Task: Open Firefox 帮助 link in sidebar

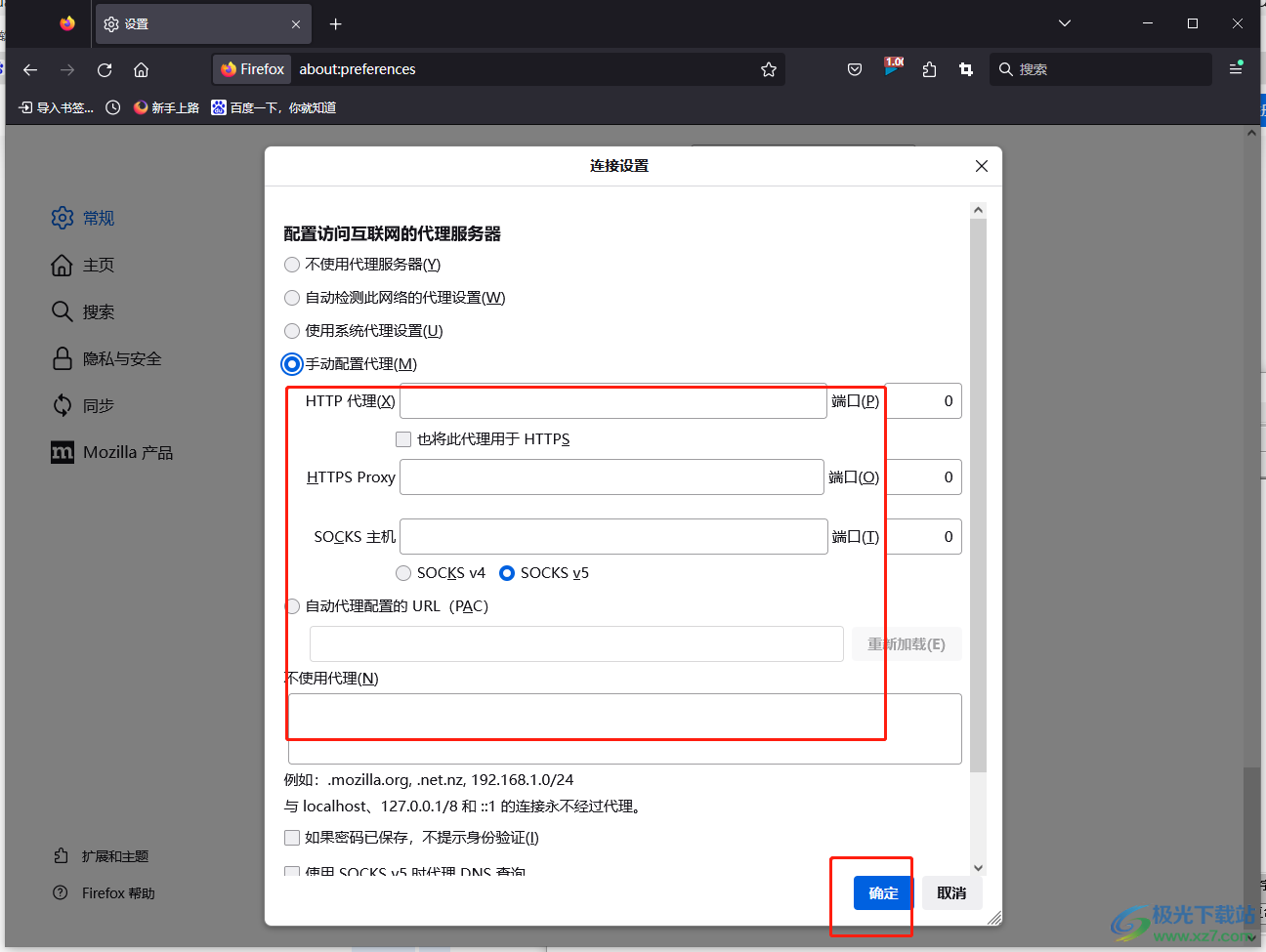Action: click(x=104, y=893)
